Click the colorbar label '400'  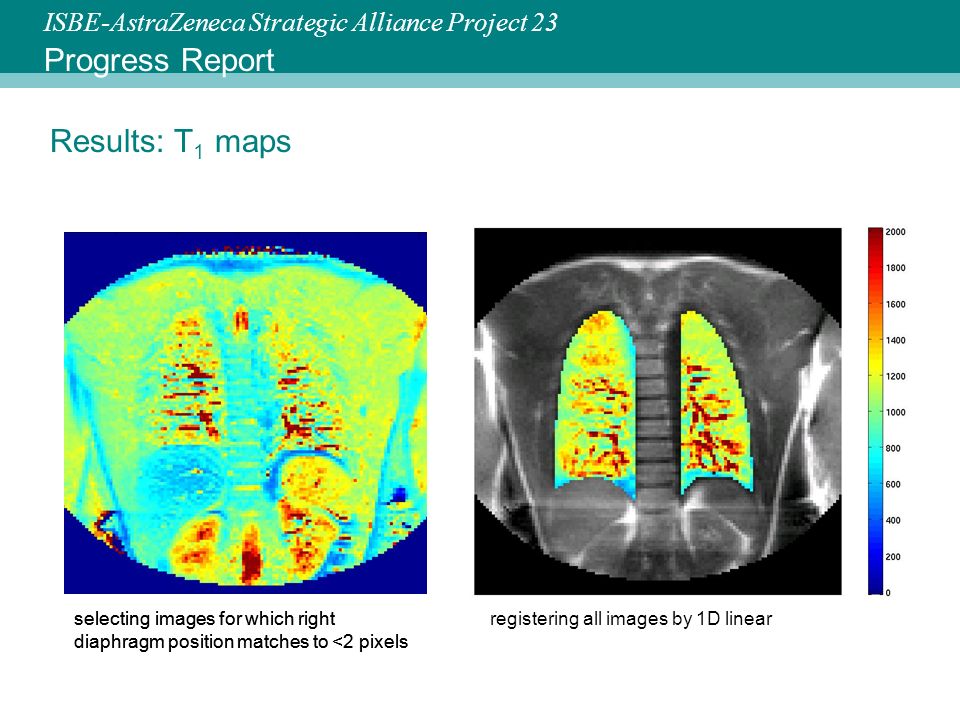(893, 521)
